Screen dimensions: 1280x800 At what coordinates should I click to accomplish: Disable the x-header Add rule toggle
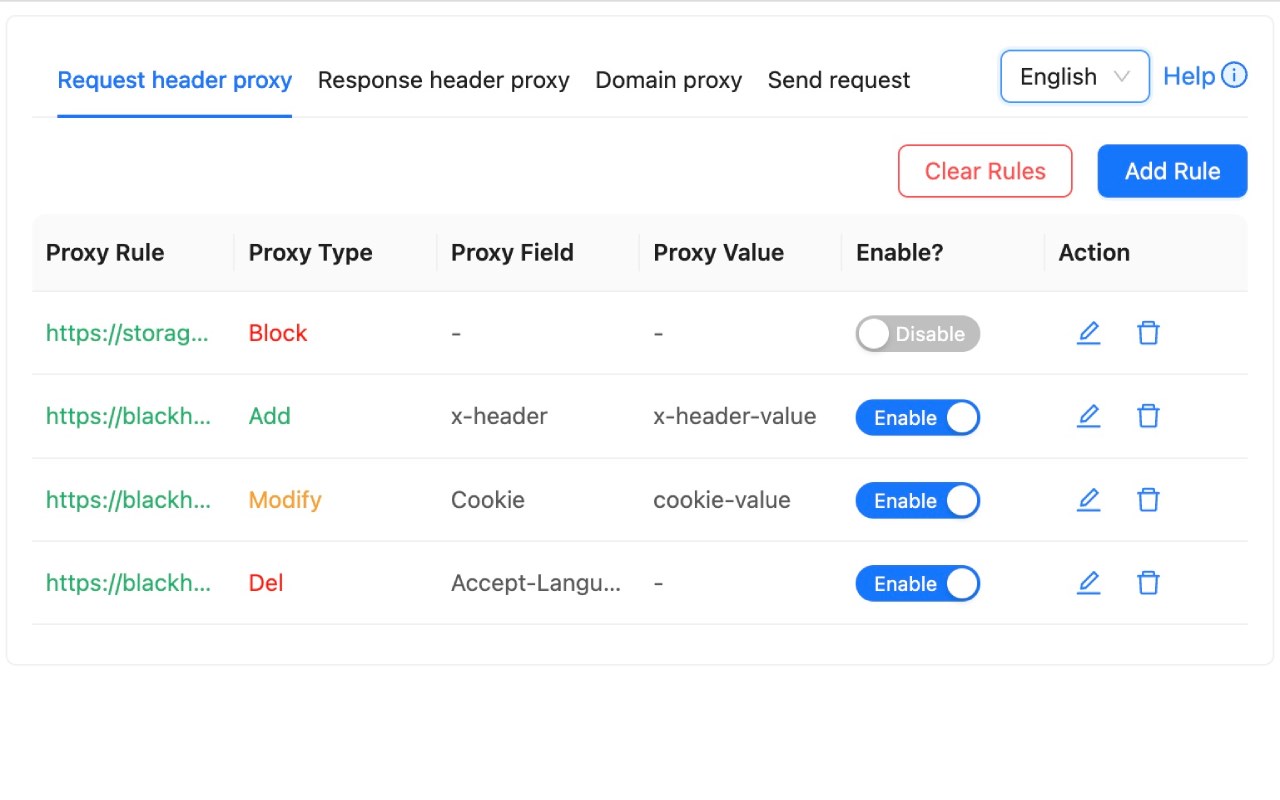[x=917, y=418]
